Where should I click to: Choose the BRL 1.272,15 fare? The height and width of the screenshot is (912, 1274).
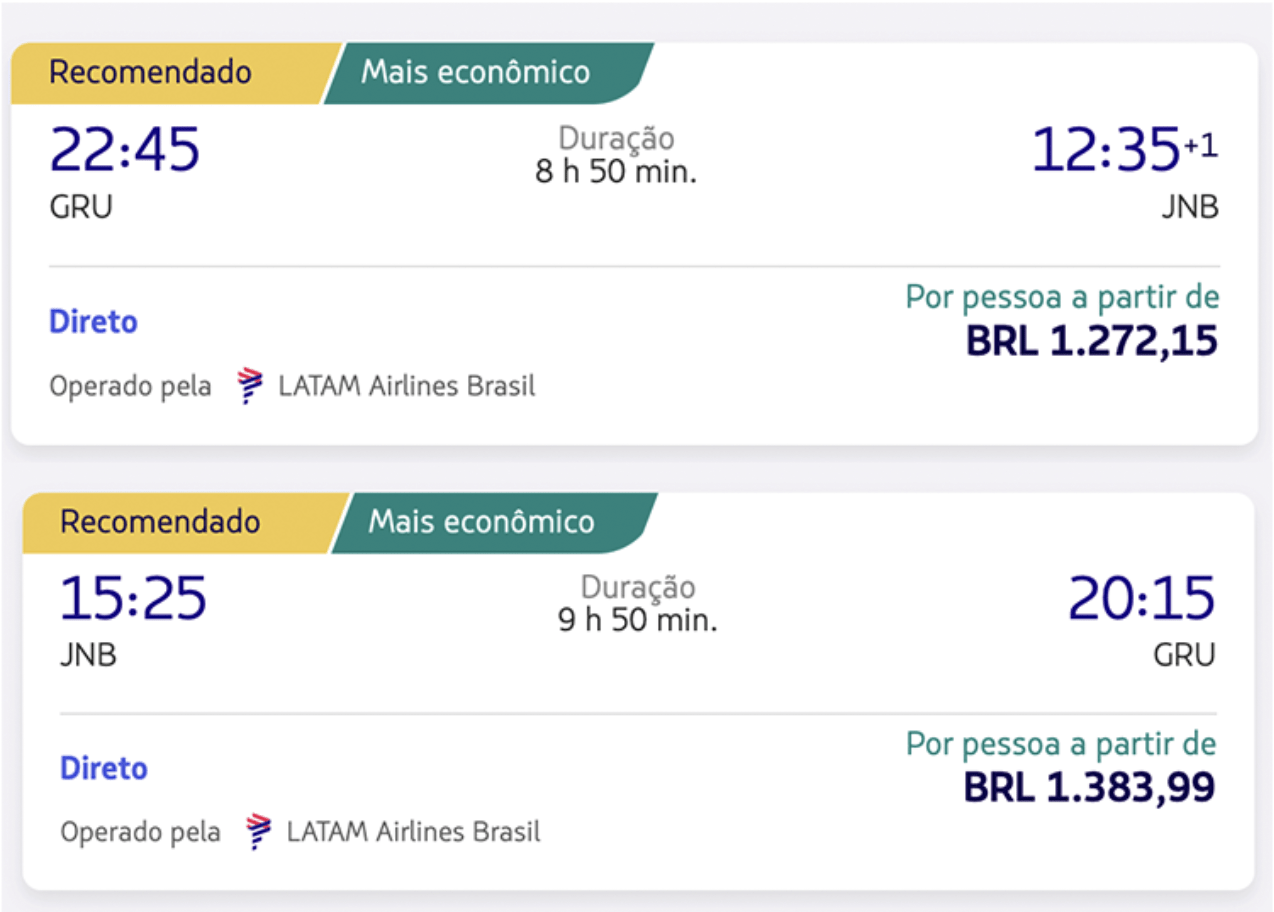coord(1091,342)
